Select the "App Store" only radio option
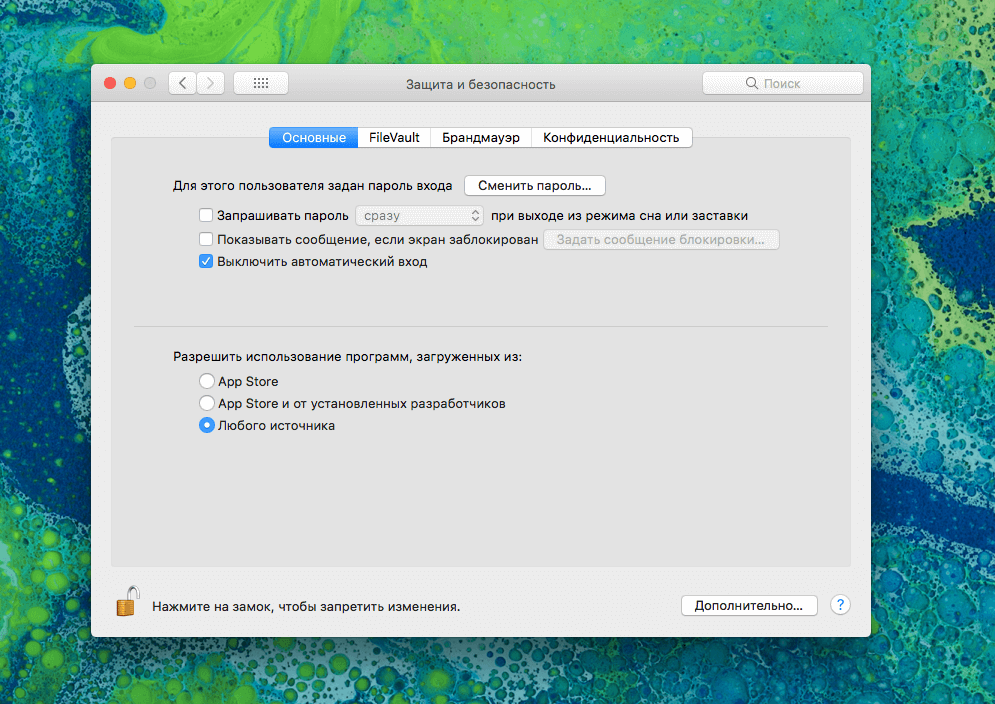 point(207,381)
